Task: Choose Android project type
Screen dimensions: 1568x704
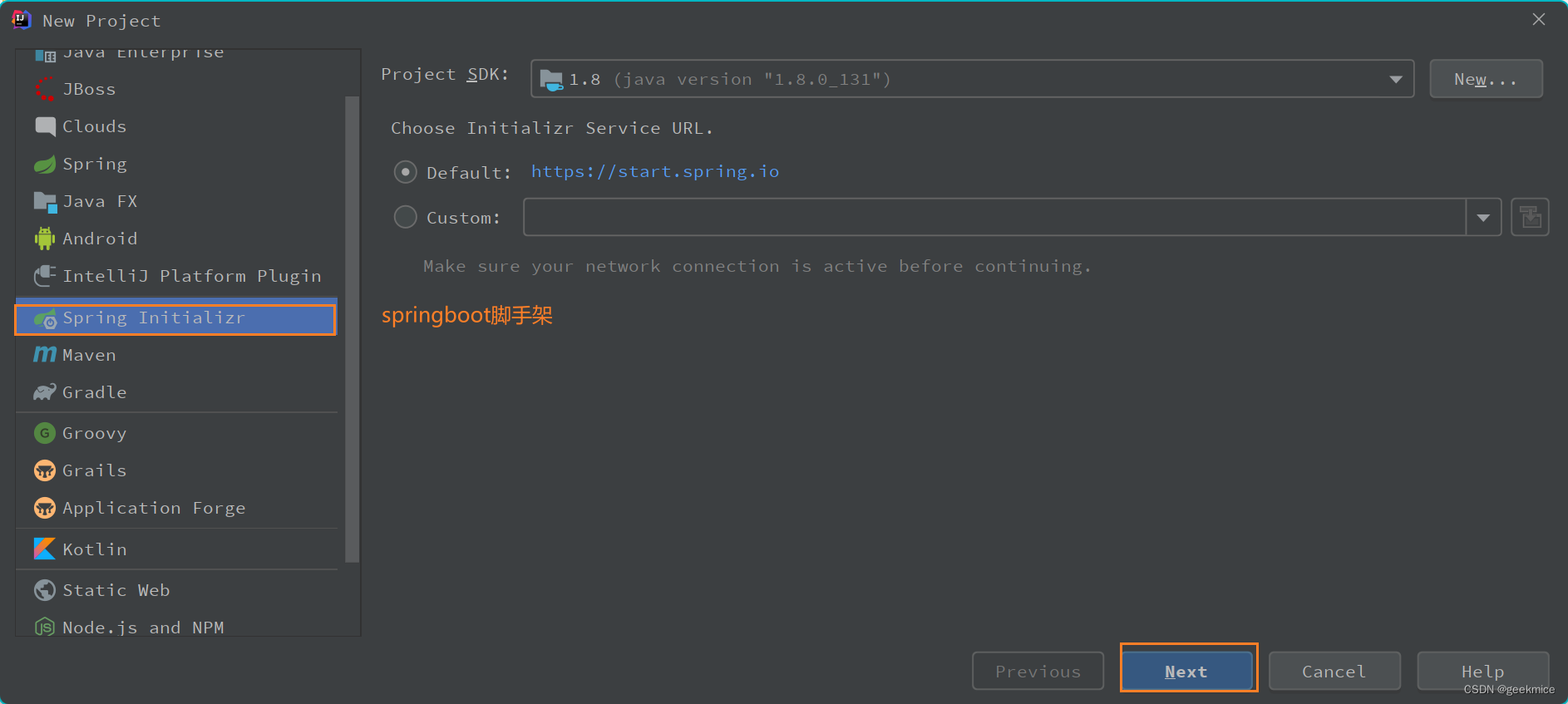Action: point(176,239)
